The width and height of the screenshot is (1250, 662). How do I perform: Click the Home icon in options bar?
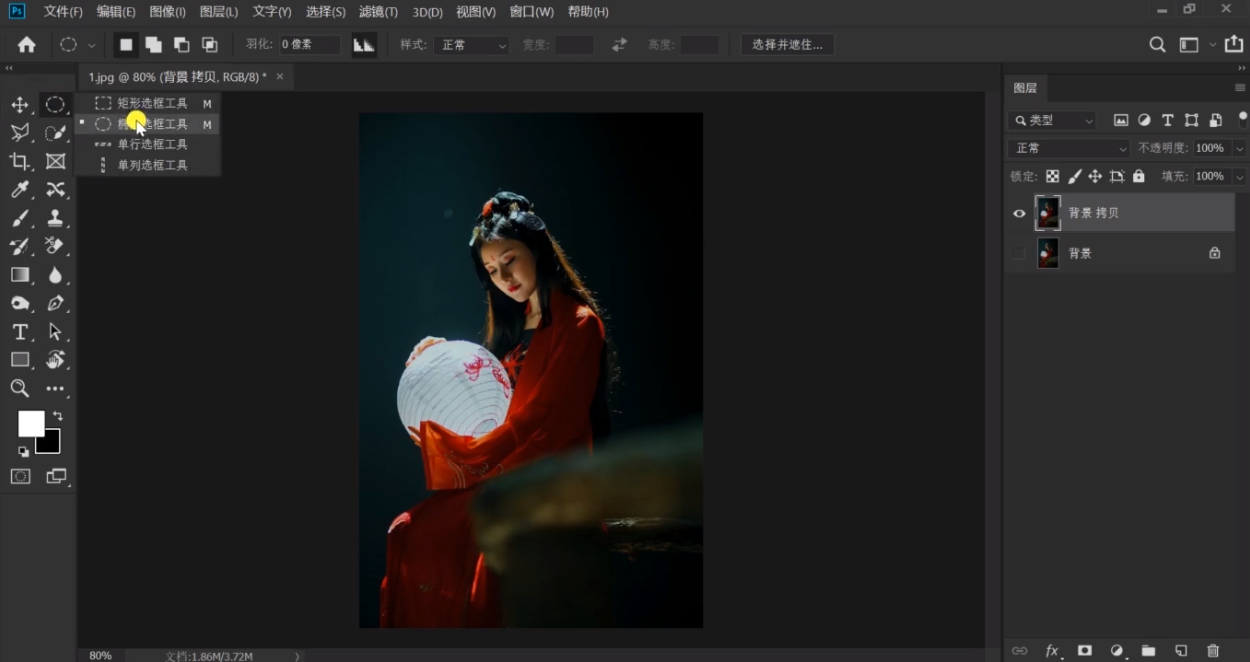27,45
